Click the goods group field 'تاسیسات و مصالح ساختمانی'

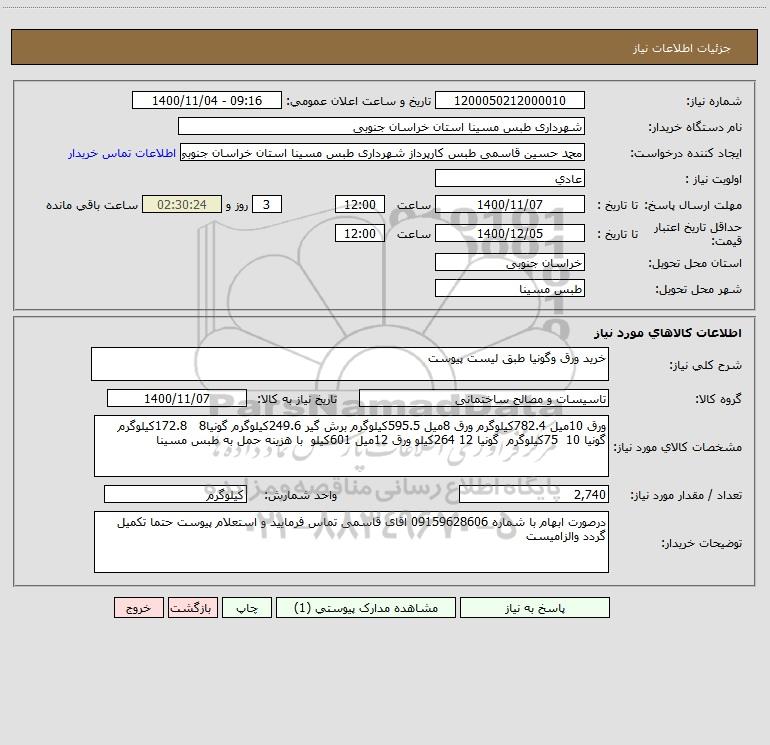click(484, 398)
